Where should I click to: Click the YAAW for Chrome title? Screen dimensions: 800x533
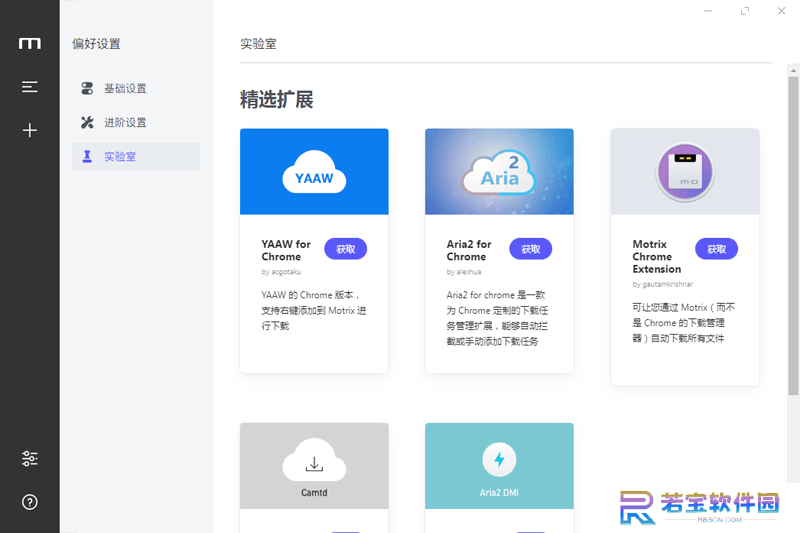pos(286,250)
